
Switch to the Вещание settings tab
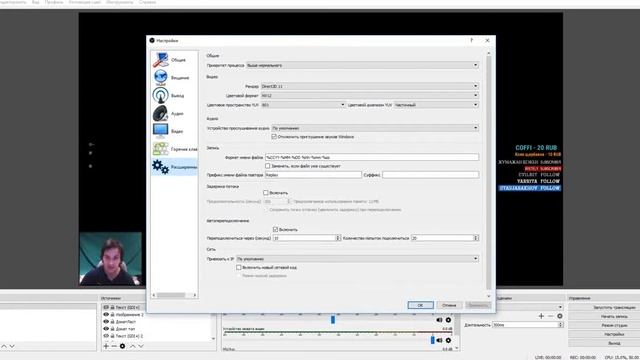coord(174,78)
